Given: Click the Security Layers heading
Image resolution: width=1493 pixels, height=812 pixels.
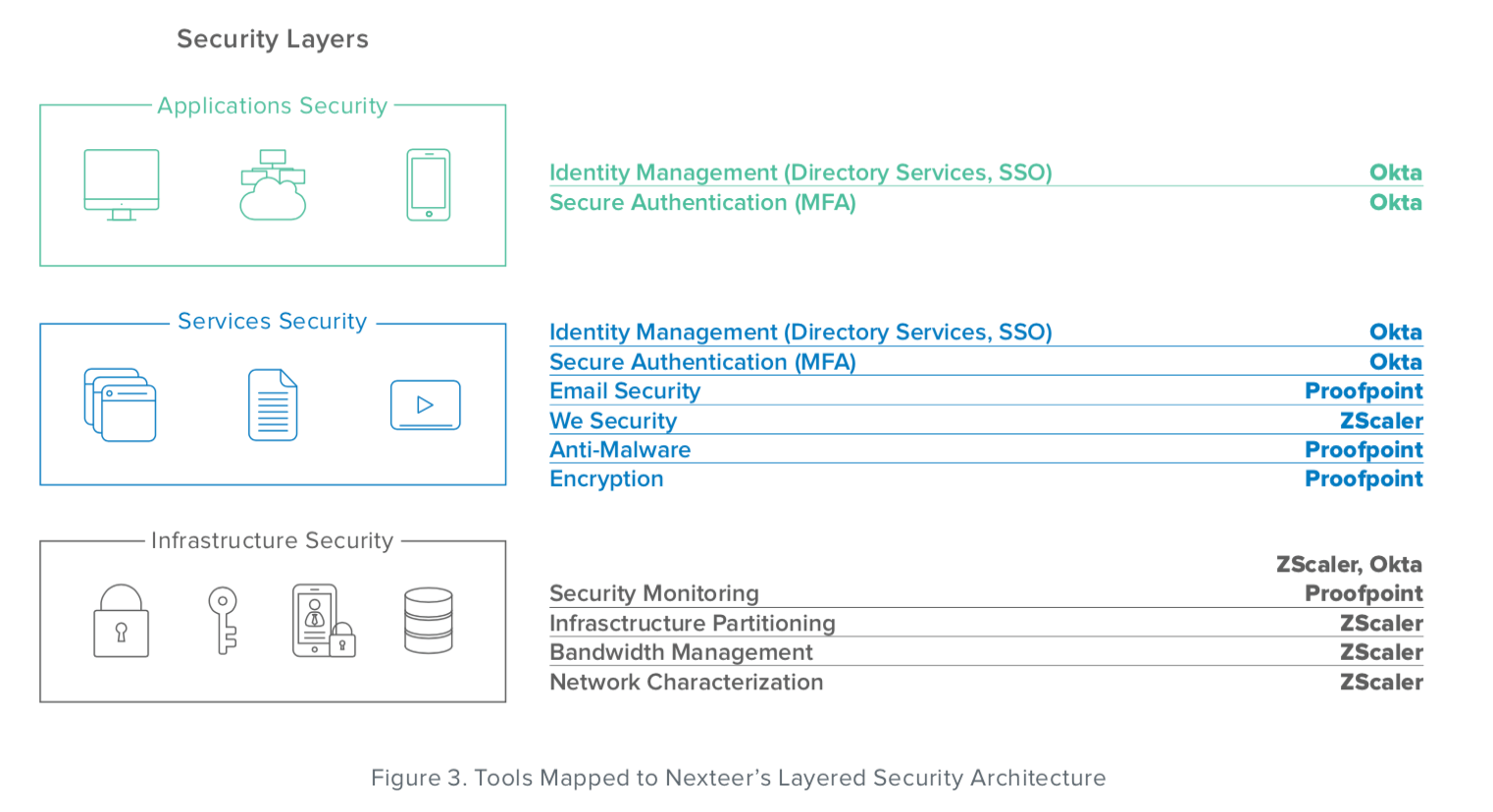Looking at the screenshot, I should tap(273, 39).
